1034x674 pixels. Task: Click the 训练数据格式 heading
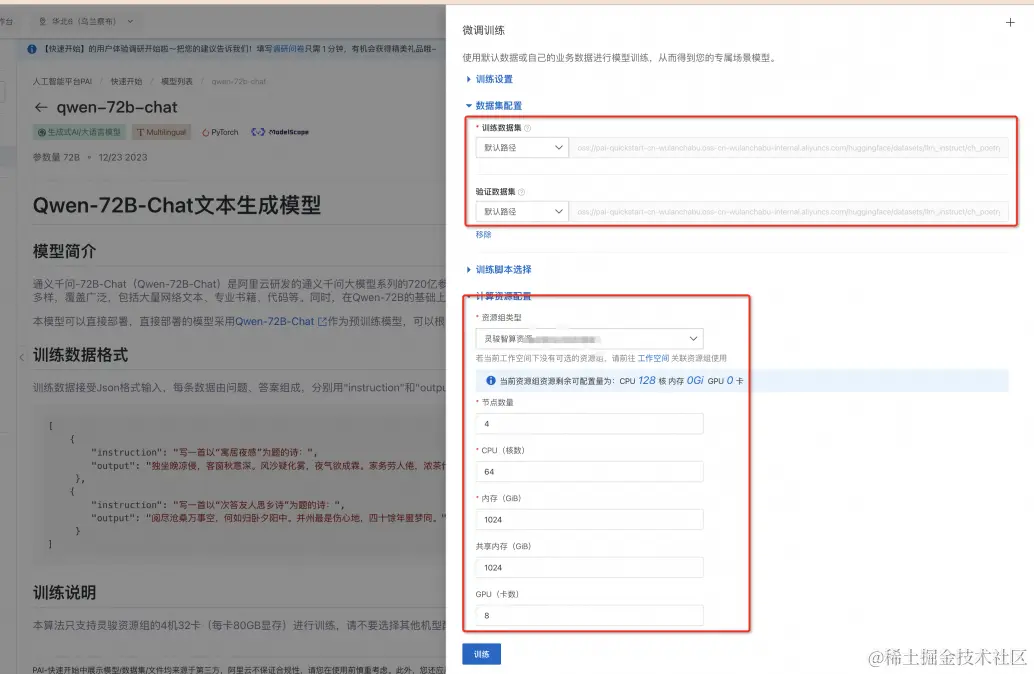80,355
